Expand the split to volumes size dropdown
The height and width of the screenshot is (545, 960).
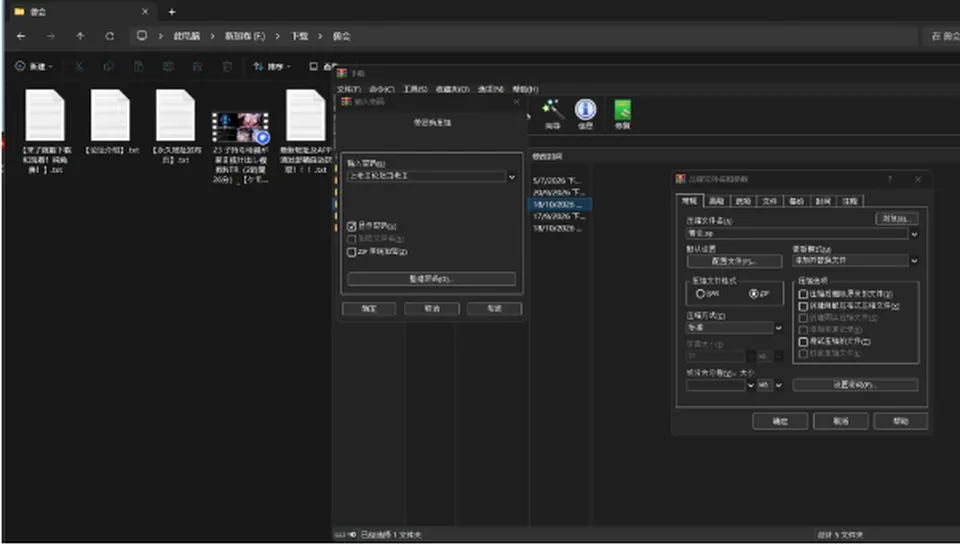[751, 385]
